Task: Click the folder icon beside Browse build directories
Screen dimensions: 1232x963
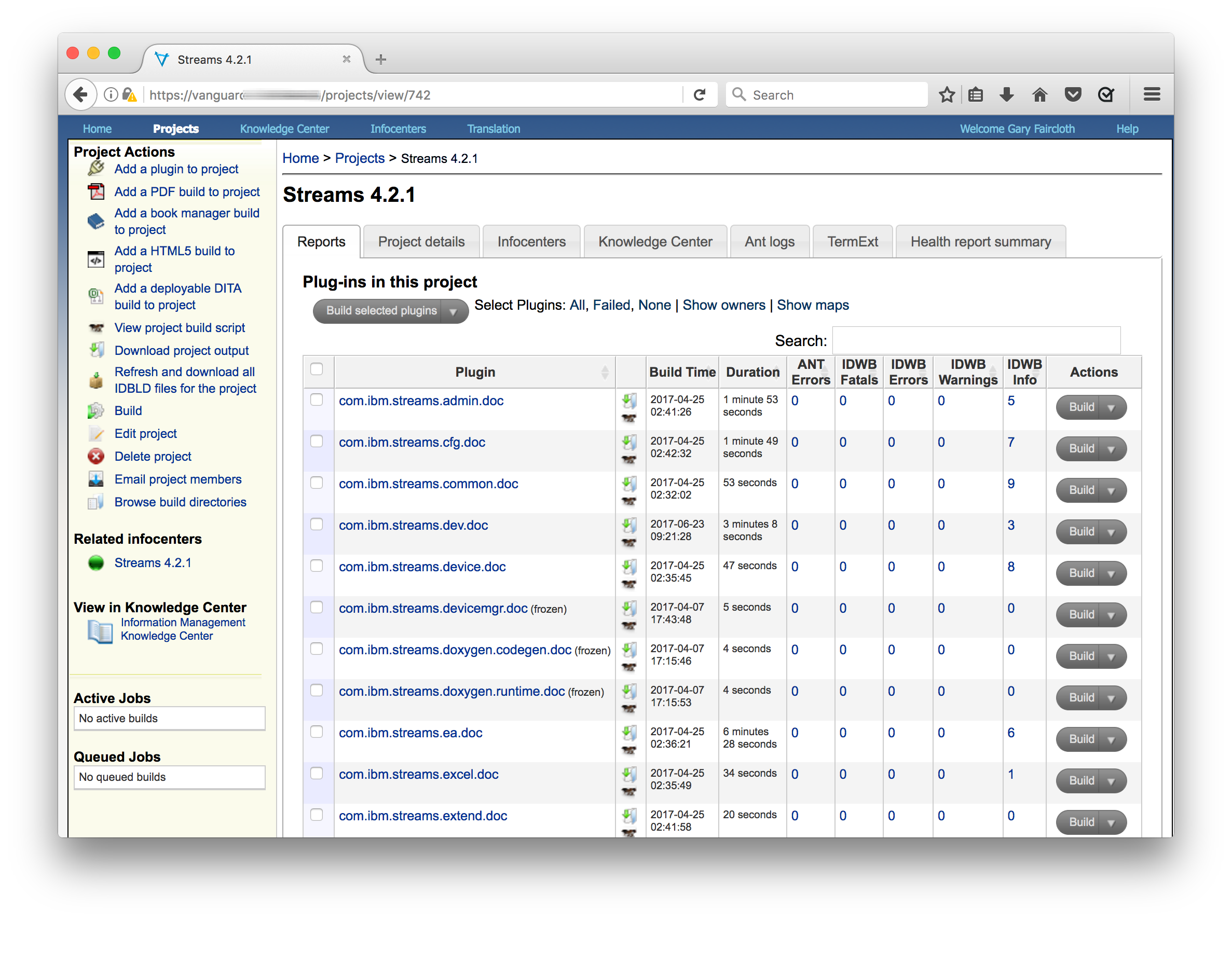Action: click(x=96, y=502)
